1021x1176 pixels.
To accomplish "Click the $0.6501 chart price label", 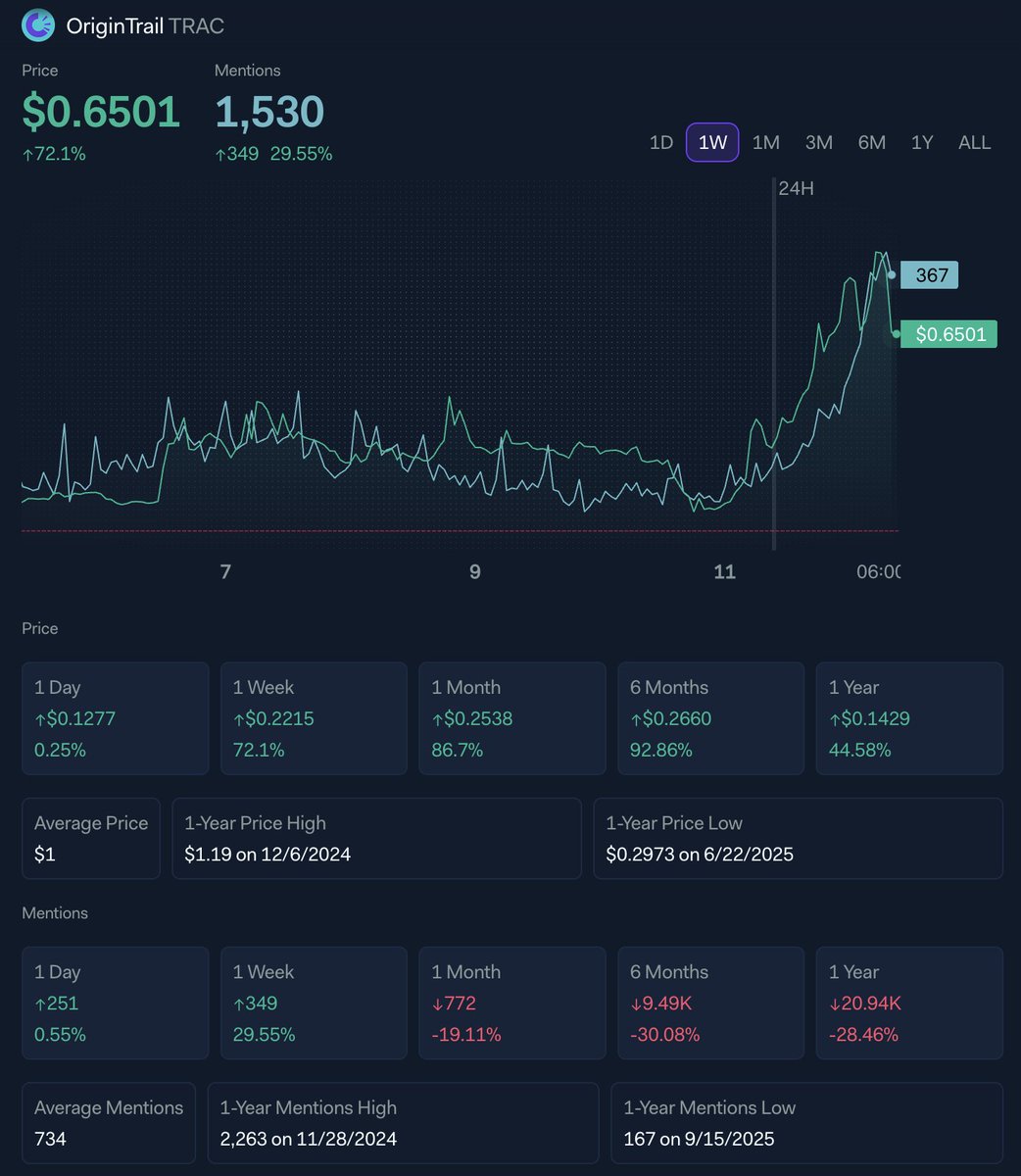I will pyautogui.click(x=949, y=334).
